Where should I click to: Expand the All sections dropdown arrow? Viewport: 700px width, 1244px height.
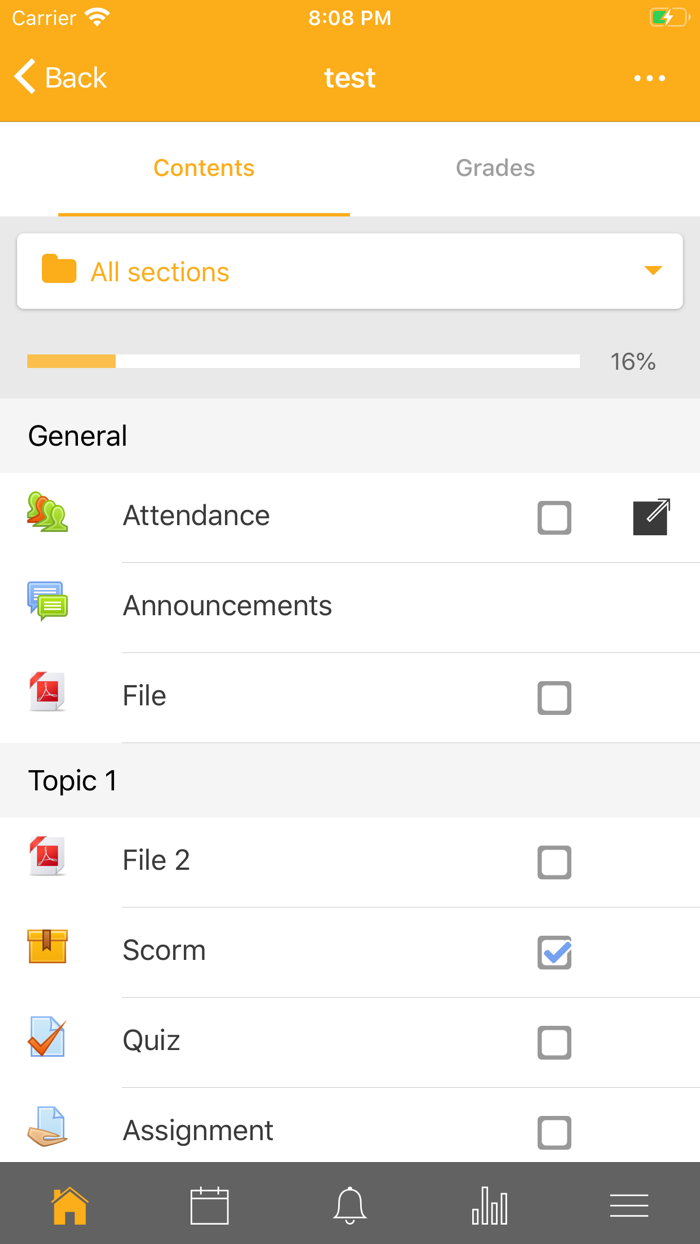653,271
